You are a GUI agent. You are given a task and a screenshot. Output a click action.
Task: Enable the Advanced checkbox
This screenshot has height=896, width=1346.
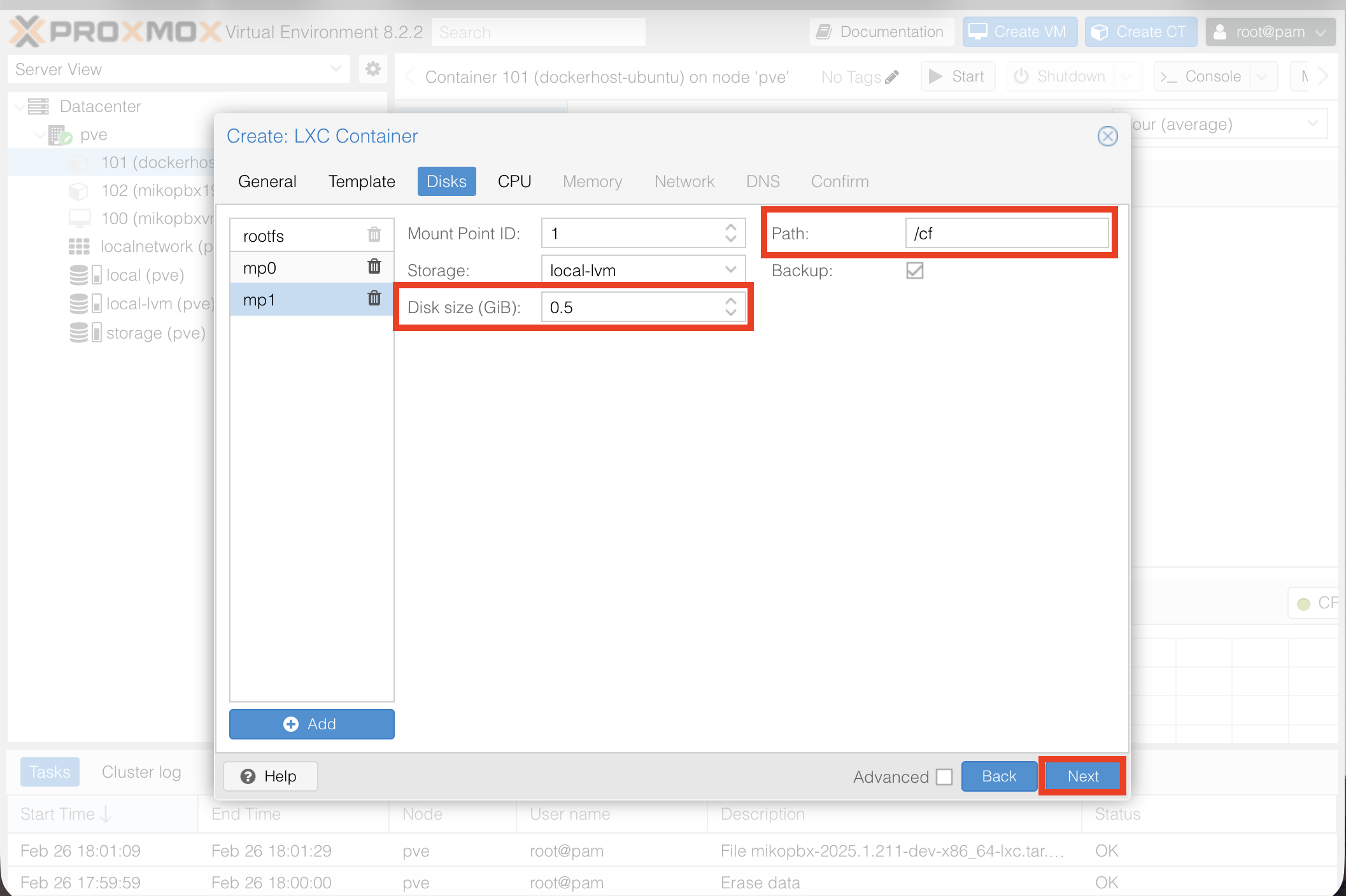(x=944, y=777)
